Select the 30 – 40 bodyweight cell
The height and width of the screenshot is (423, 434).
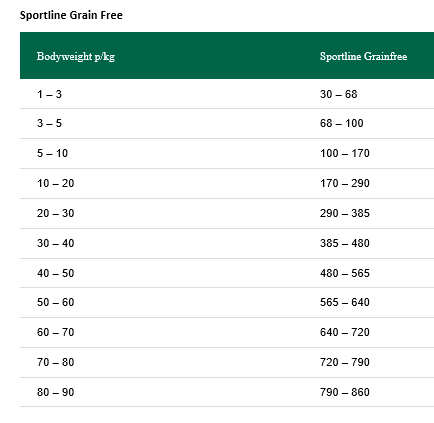point(56,243)
